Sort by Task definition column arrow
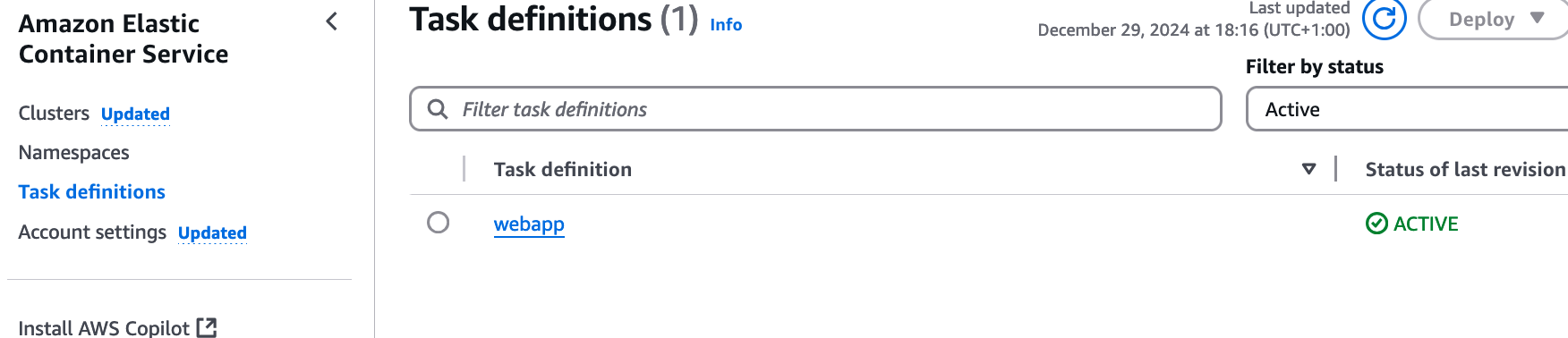The width and height of the screenshot is (1568, 338). 1308,169
